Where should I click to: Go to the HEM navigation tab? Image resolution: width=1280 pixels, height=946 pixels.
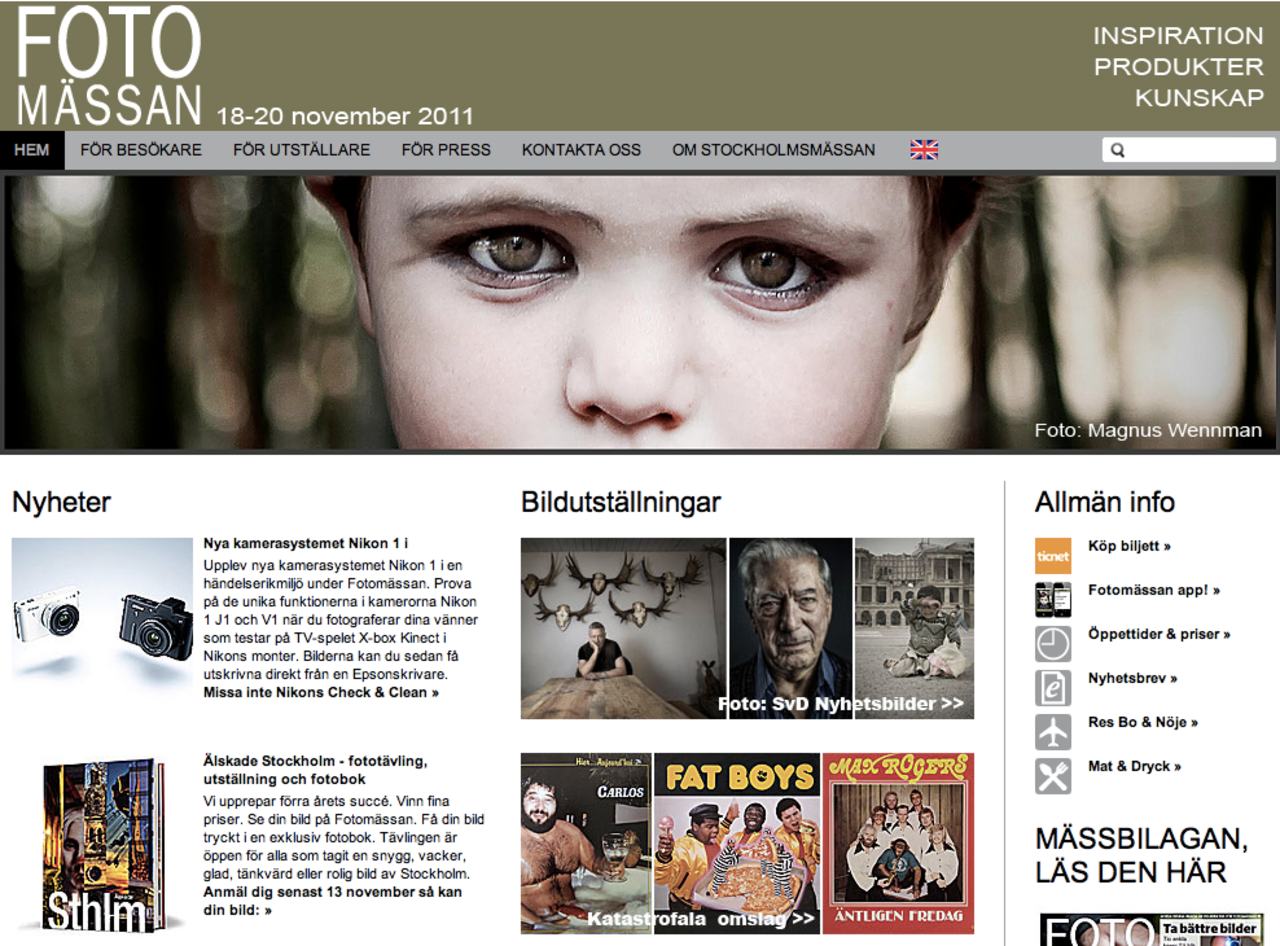pyautogui.click(x=32, y=150)
